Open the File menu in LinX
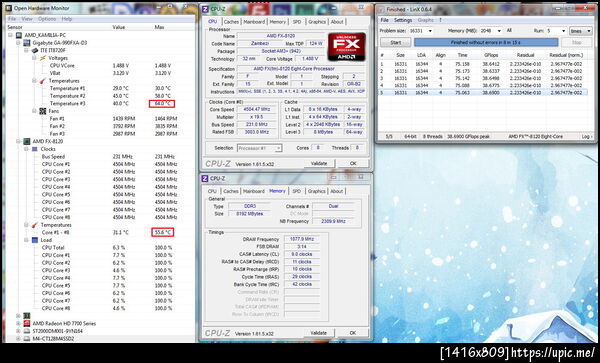 pyautogui.click(x=385, y=20)
